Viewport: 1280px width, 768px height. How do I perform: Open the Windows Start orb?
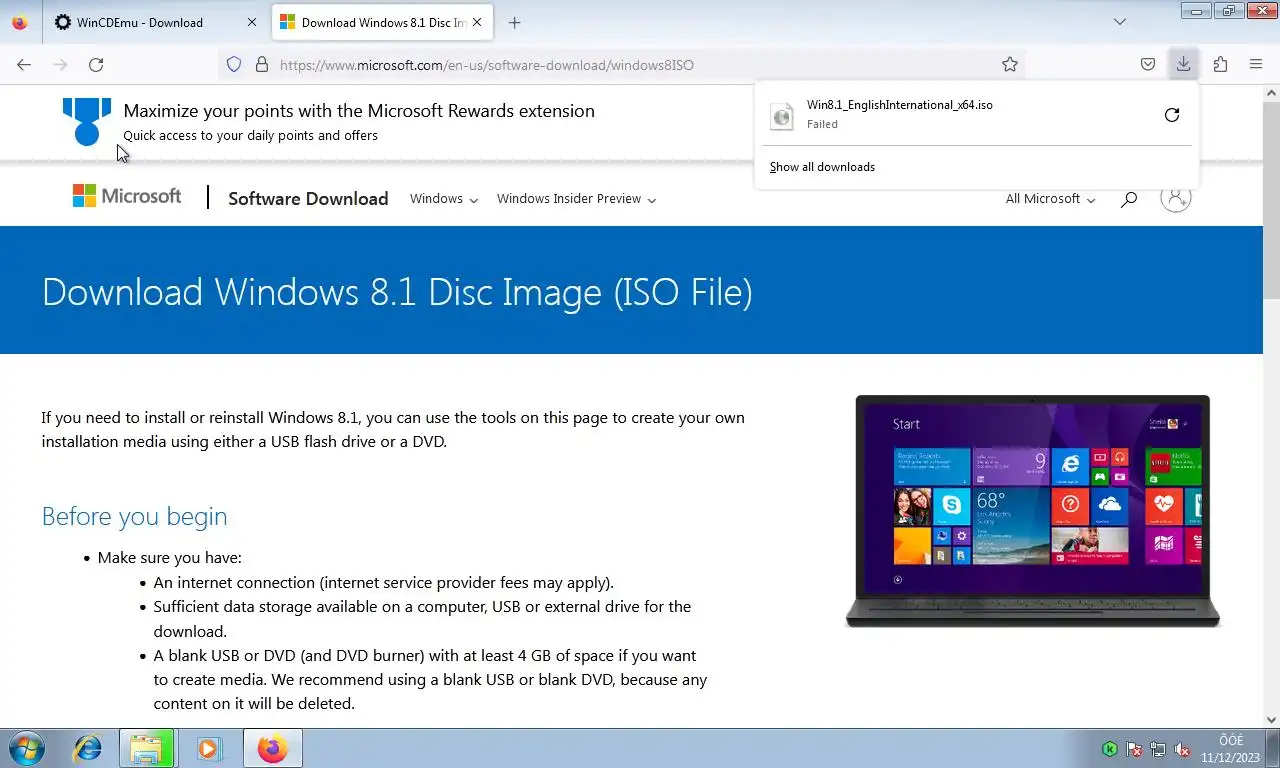click(x=27, y=748)
